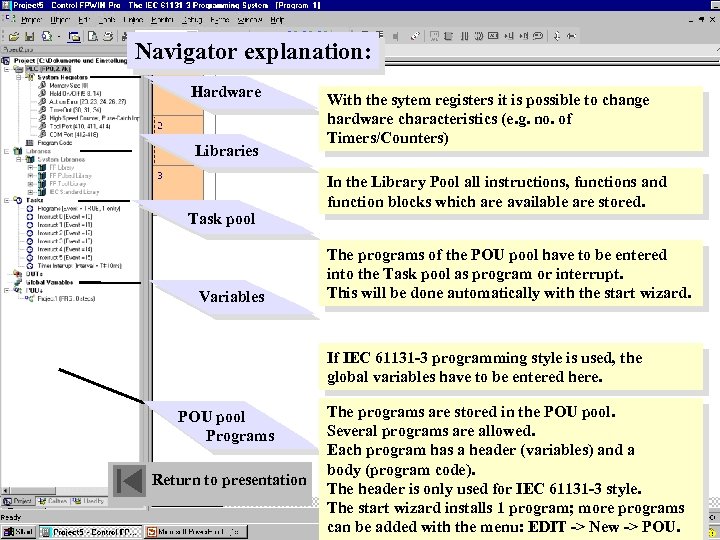Screen dimensions: 720x540
Task: Open the Project menu
Action: click(31, 20)
